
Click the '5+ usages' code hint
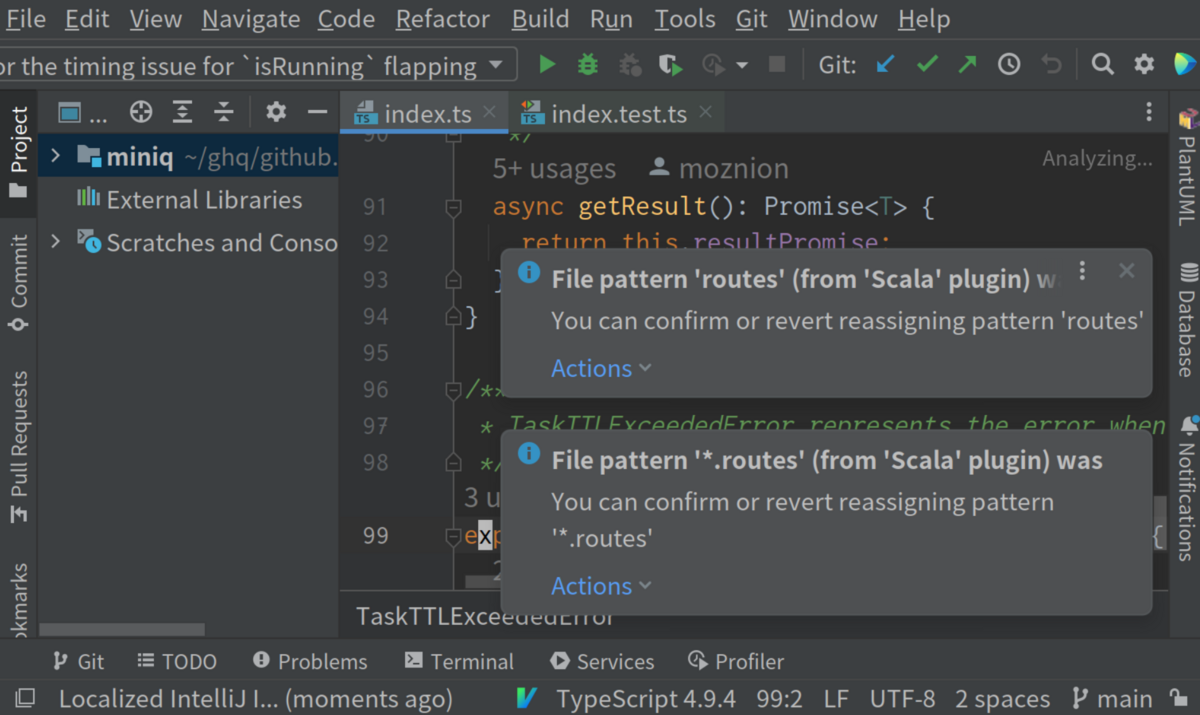tap(554, 169)
